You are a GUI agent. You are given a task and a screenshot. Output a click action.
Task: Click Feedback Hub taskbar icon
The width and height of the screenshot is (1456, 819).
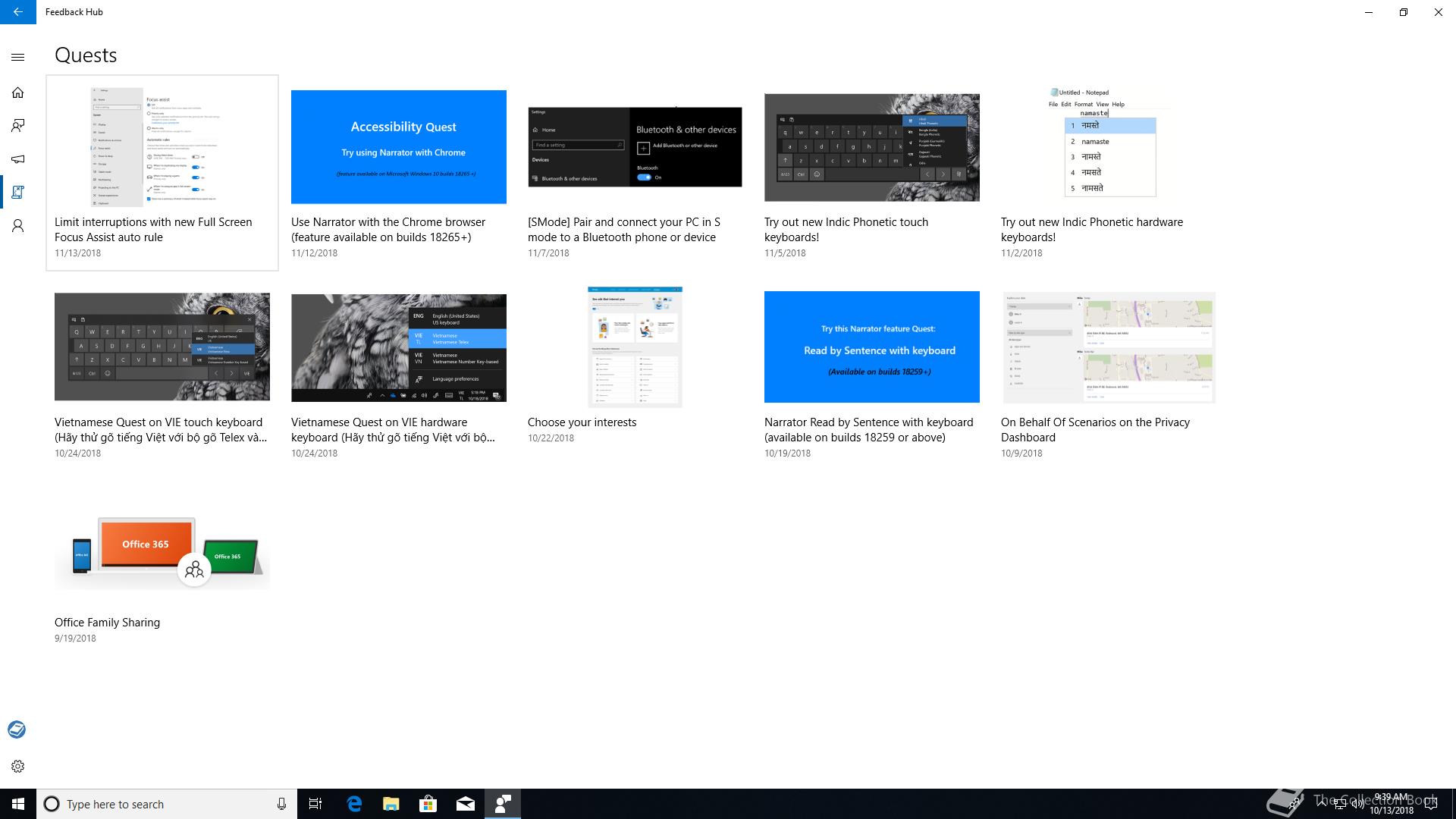click(503, 804)
